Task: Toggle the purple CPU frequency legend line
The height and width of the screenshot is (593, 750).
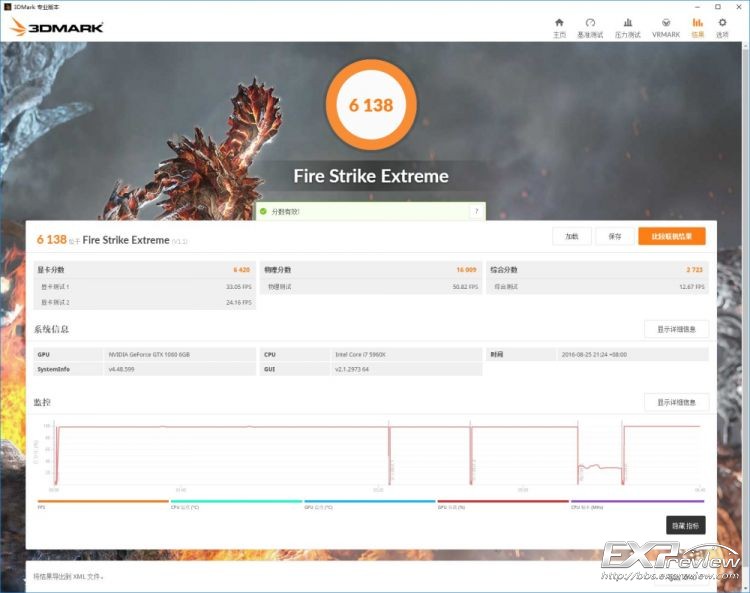Action: pos(638,502)
